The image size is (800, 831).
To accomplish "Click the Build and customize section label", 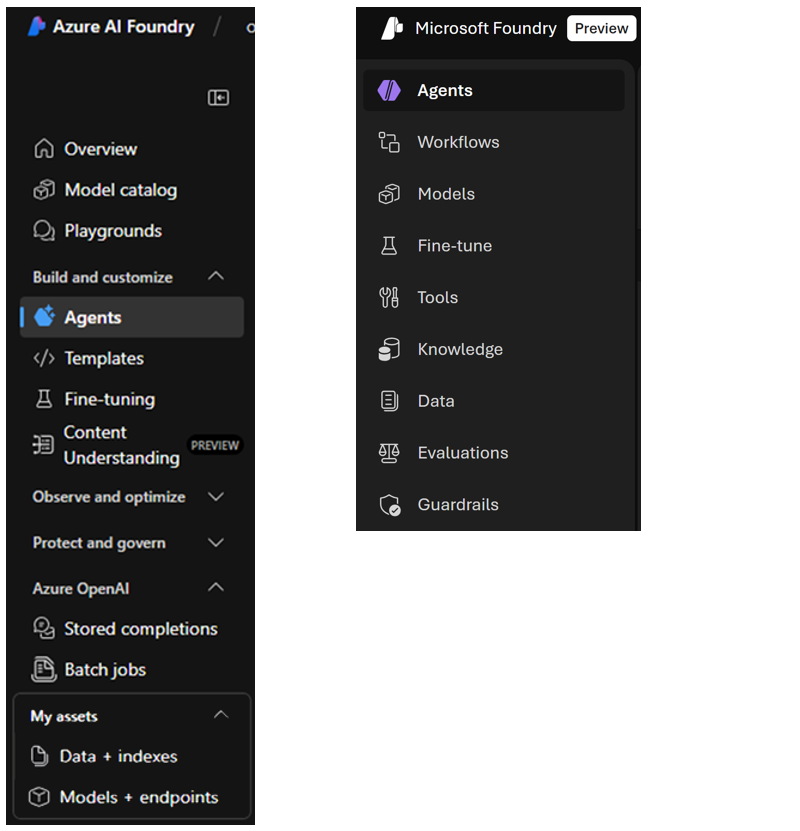I will [x=103, y=277].
